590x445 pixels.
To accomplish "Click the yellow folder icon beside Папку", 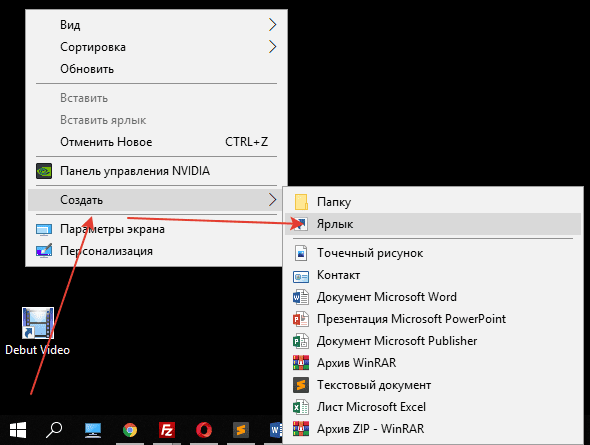I will pyautogui.click(x=301, y=202).
